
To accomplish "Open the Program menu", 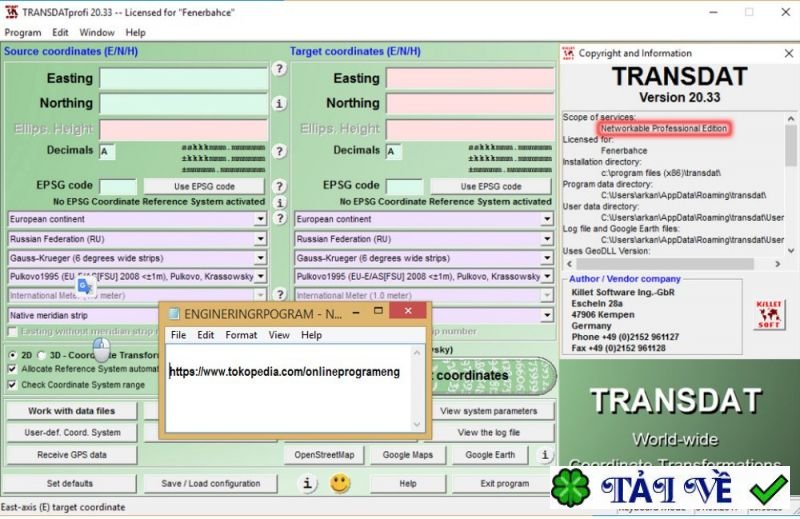I will pos(23,33).
